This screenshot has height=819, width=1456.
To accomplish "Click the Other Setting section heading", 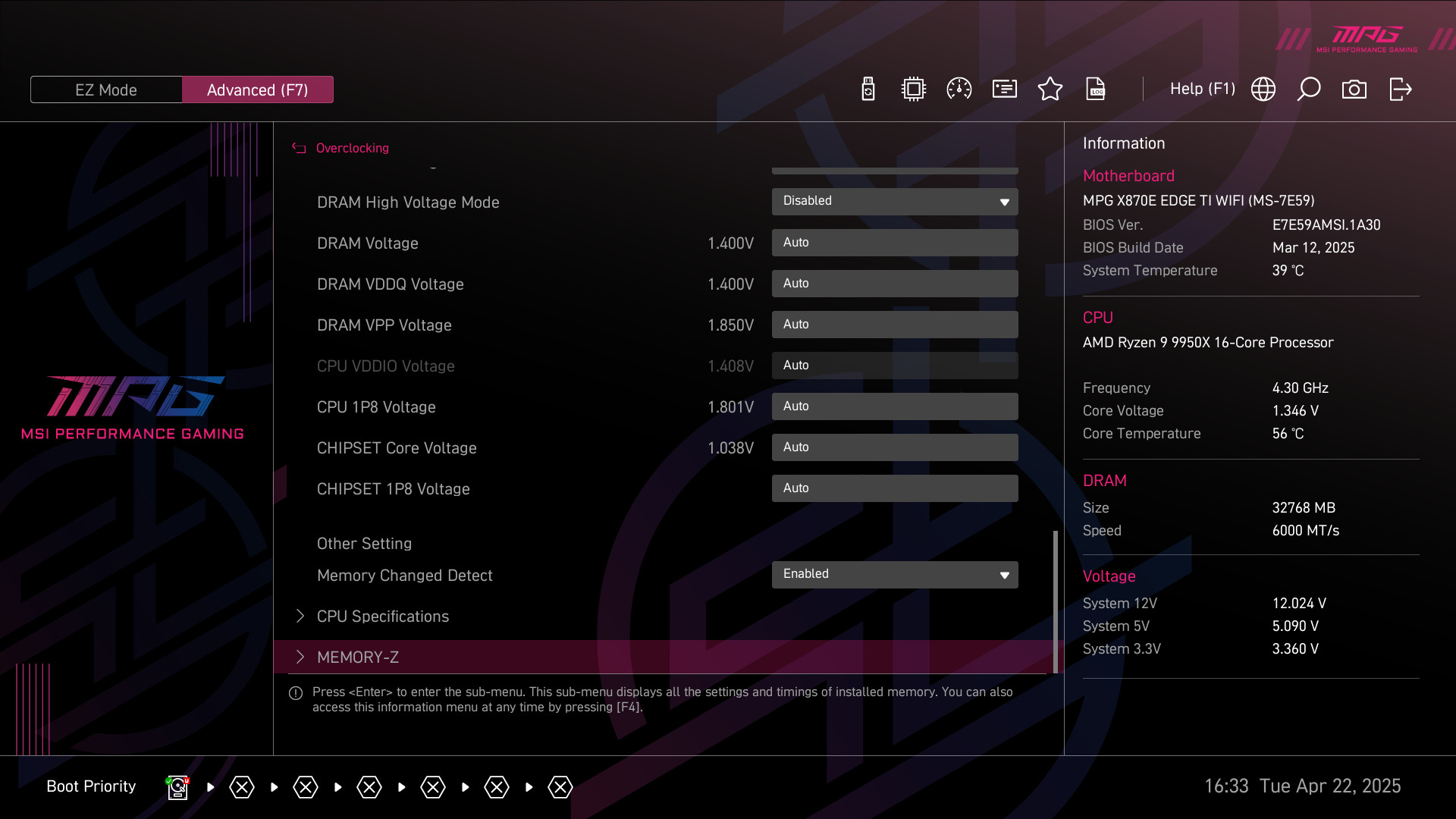I will pyautogui.click(x=364, y=544).
